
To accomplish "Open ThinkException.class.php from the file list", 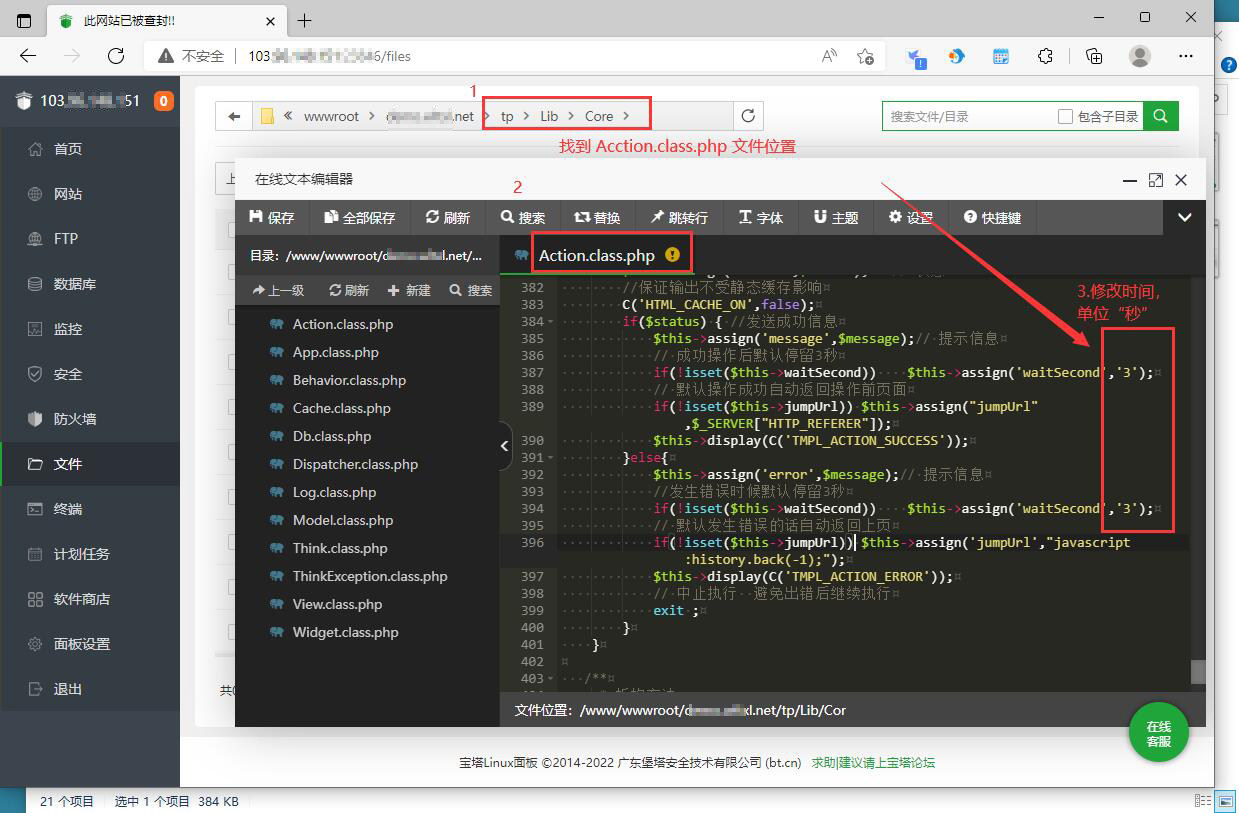I will coord(370,576).
